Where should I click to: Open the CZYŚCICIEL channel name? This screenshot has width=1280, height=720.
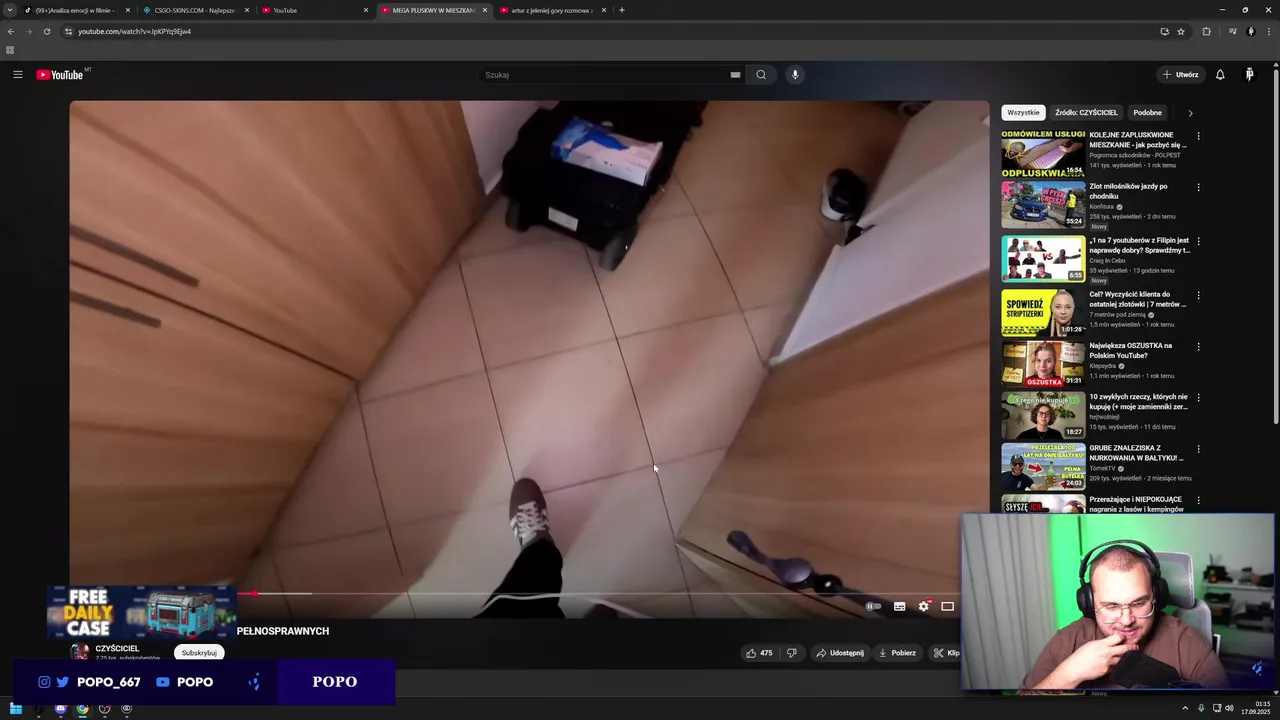coord(117,648)
